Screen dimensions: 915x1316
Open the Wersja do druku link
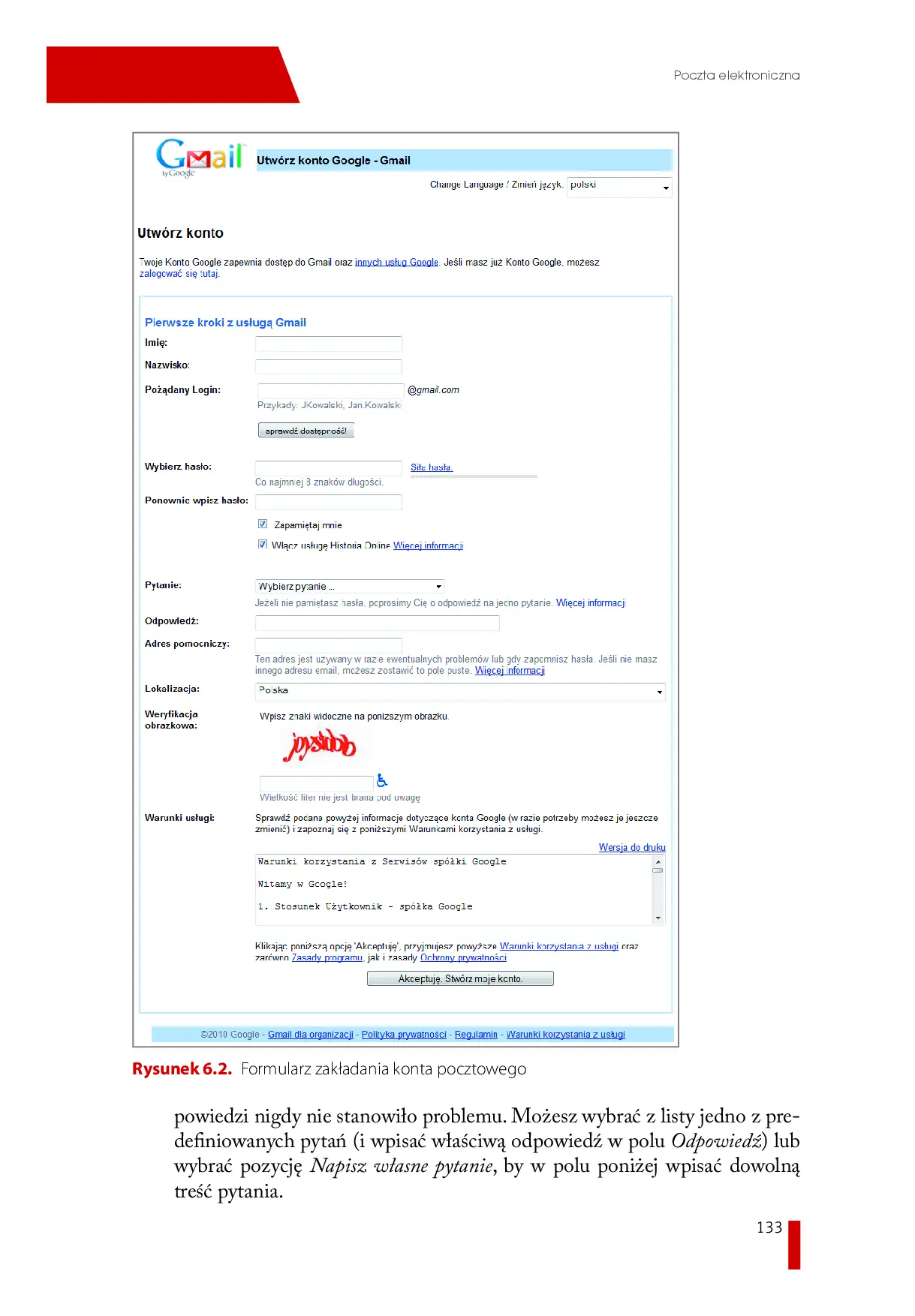point(632,847)
